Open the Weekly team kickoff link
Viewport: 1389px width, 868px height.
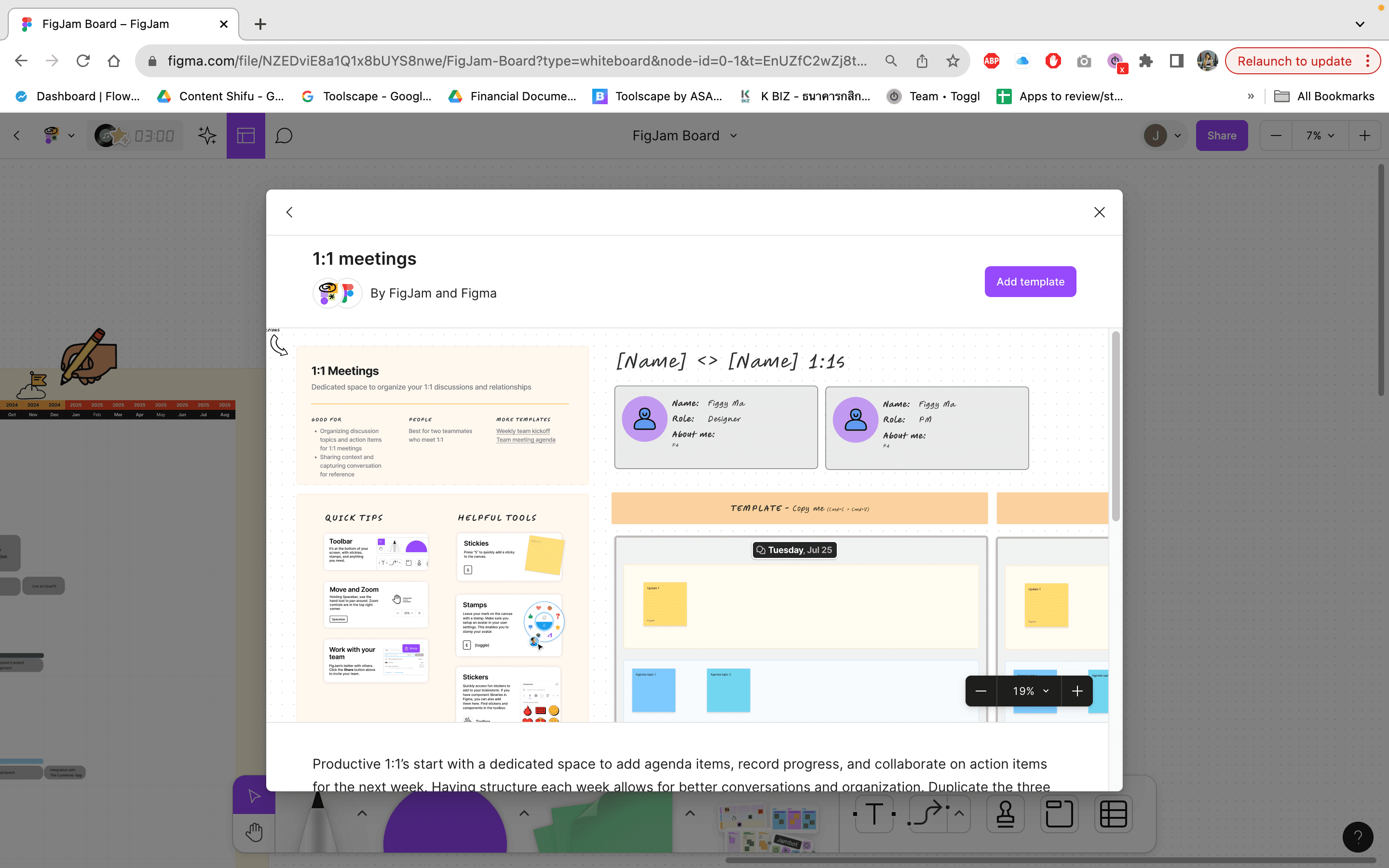(x=522, y=431)
